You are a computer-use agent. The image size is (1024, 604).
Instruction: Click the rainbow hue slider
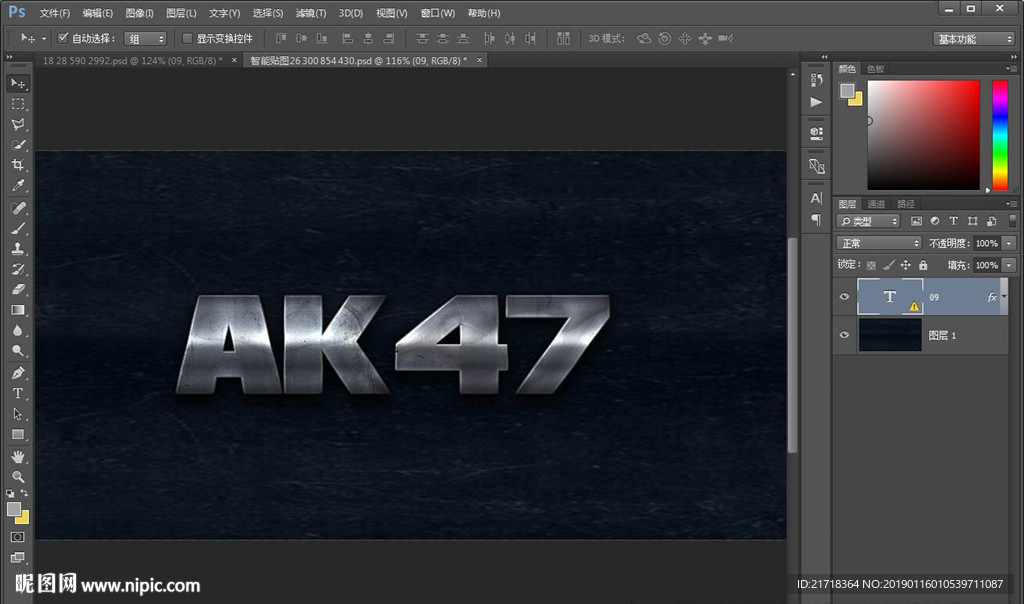point(1000,135)
